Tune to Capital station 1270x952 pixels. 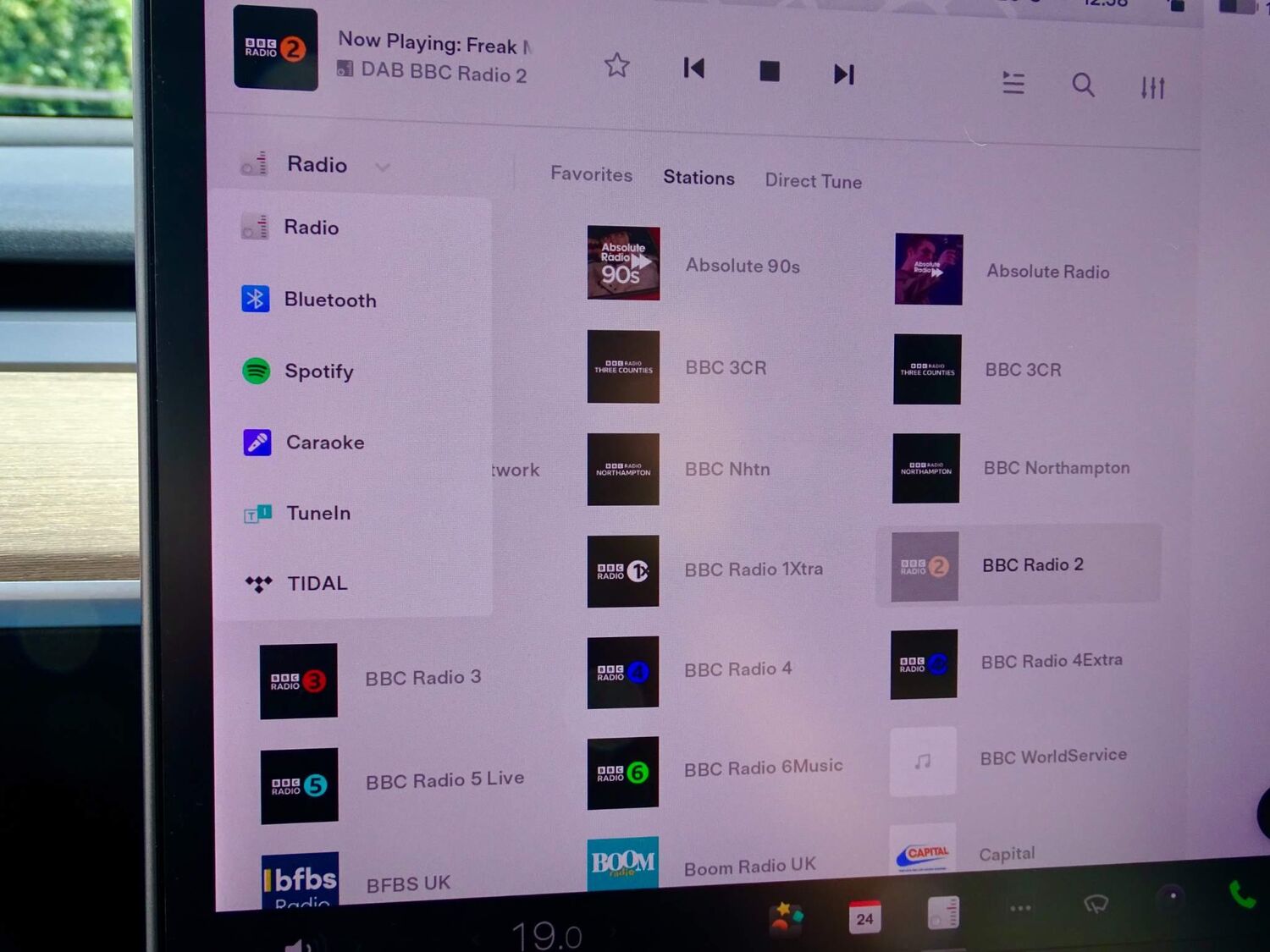[x=1007, y=855]
